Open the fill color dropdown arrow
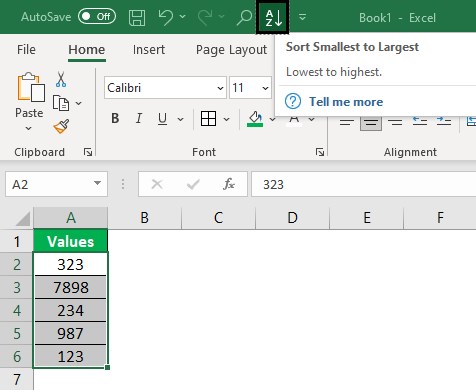Image resolution: width=476 pixels, height=390 pixels. click(272, 119)
